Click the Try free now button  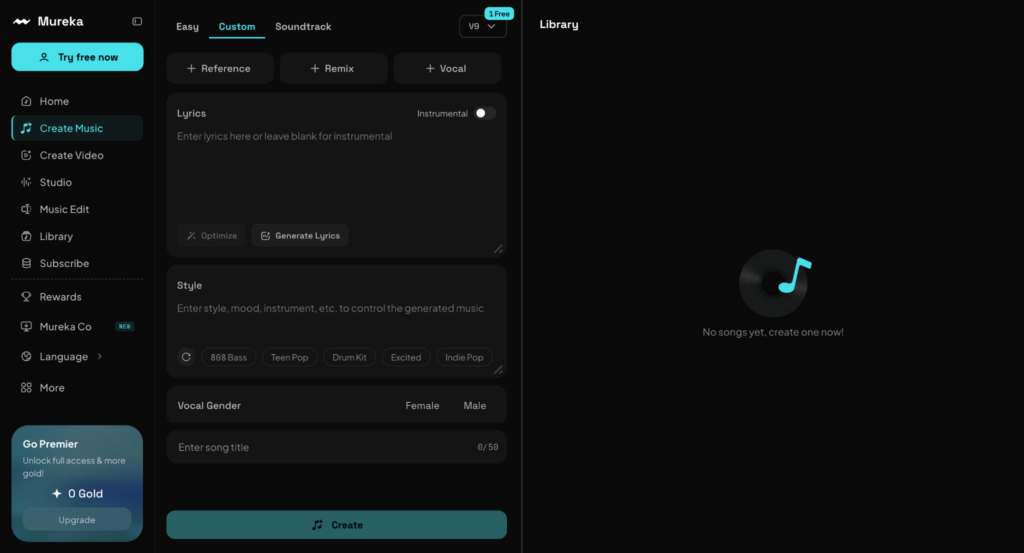[x=77, y=57]
